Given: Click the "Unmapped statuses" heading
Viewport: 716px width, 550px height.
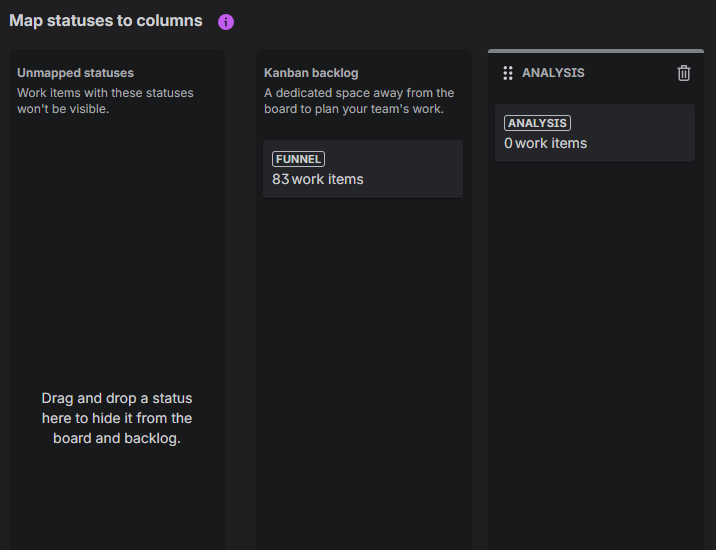Looking at the screenshot, I should 75,73.
